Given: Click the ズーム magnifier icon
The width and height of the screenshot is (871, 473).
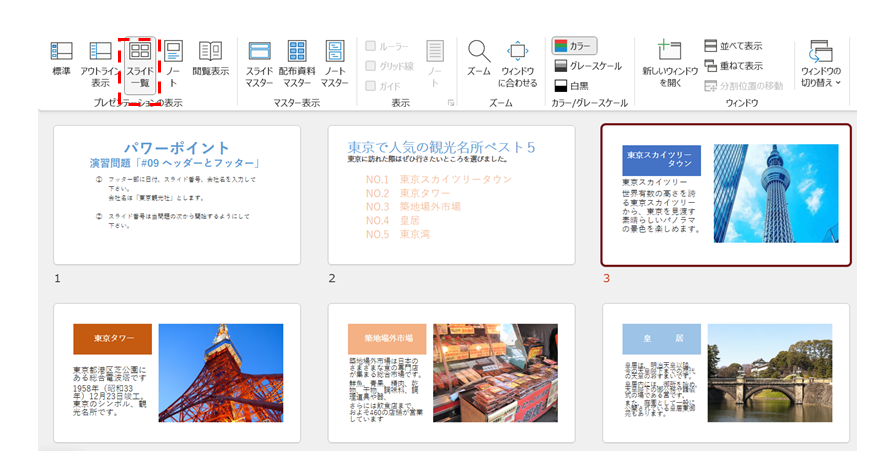Looking at the screenshot, I should (x=478, y=58).
